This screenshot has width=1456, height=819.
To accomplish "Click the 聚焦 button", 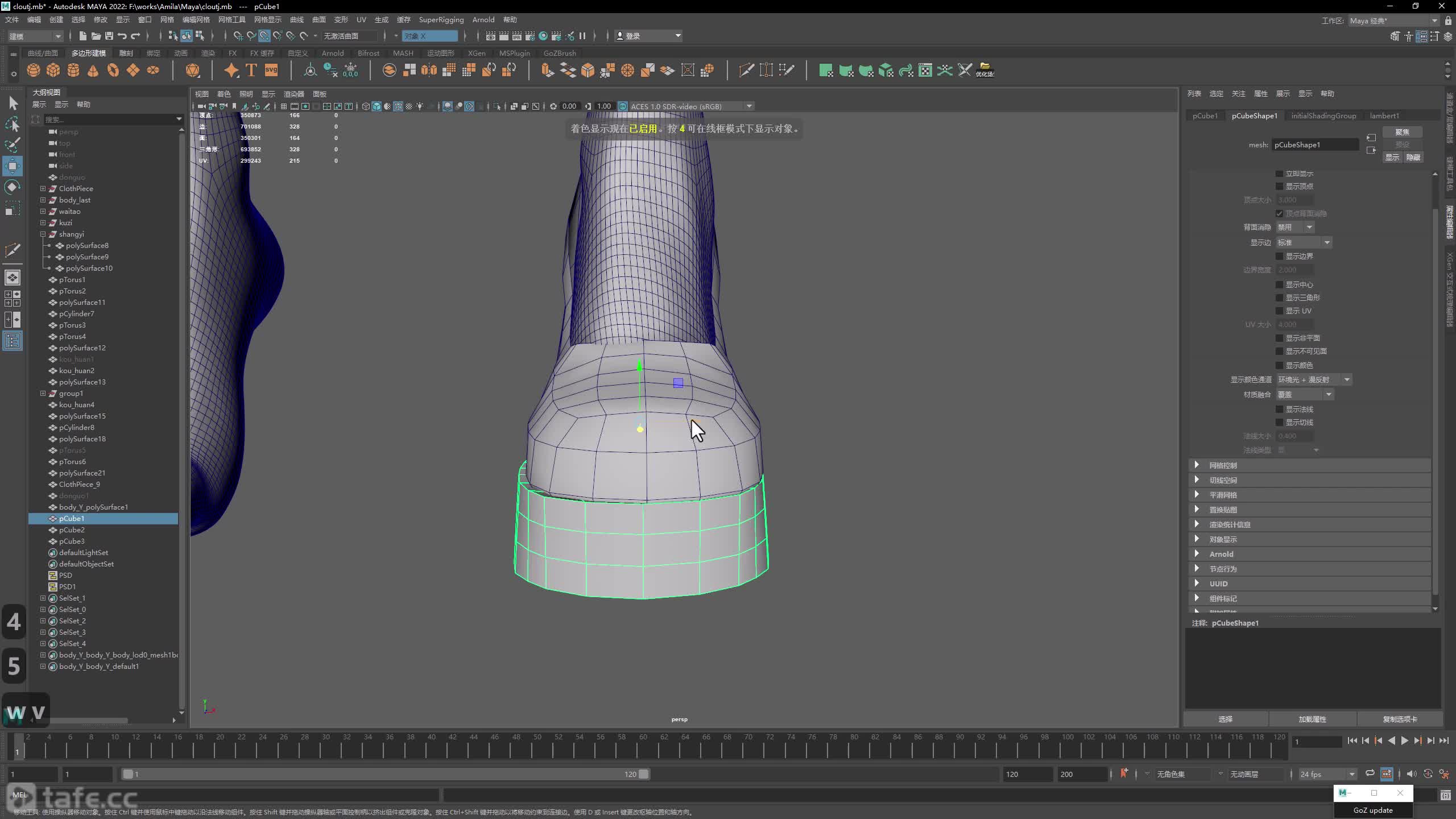I will [1402, 132].
